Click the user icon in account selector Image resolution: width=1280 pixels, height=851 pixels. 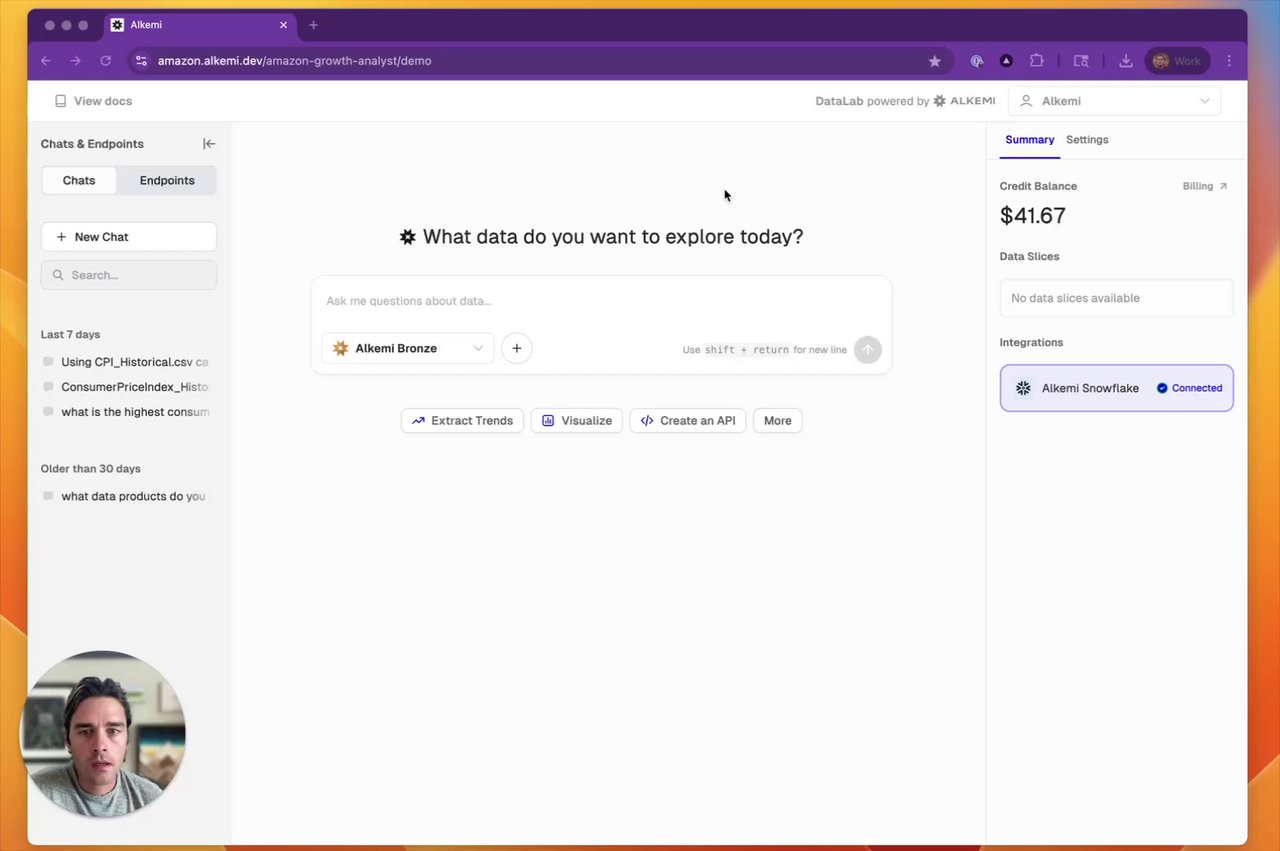point(1026,101)
